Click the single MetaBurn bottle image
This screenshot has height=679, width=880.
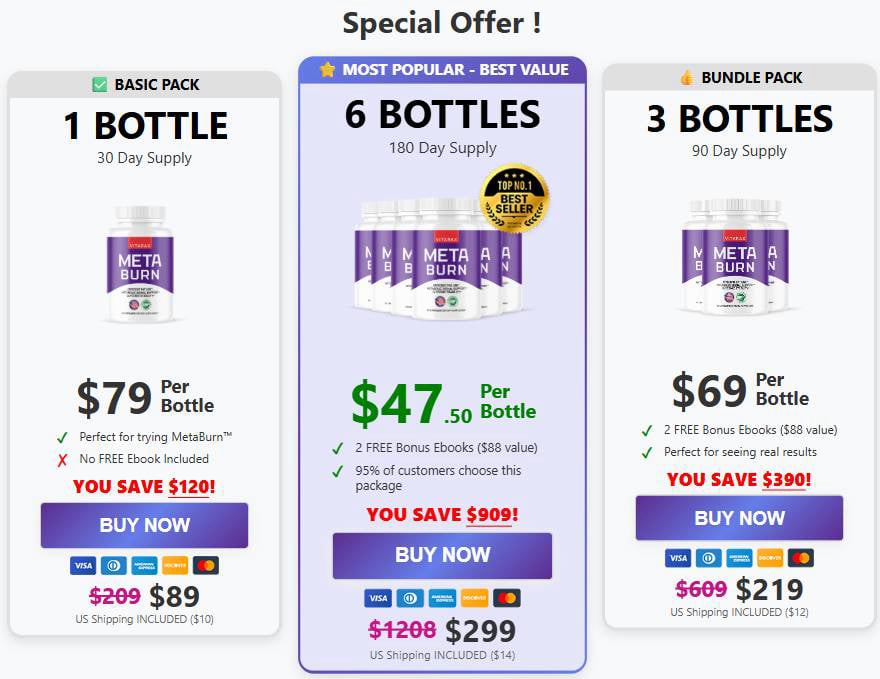tap(140, 264)
